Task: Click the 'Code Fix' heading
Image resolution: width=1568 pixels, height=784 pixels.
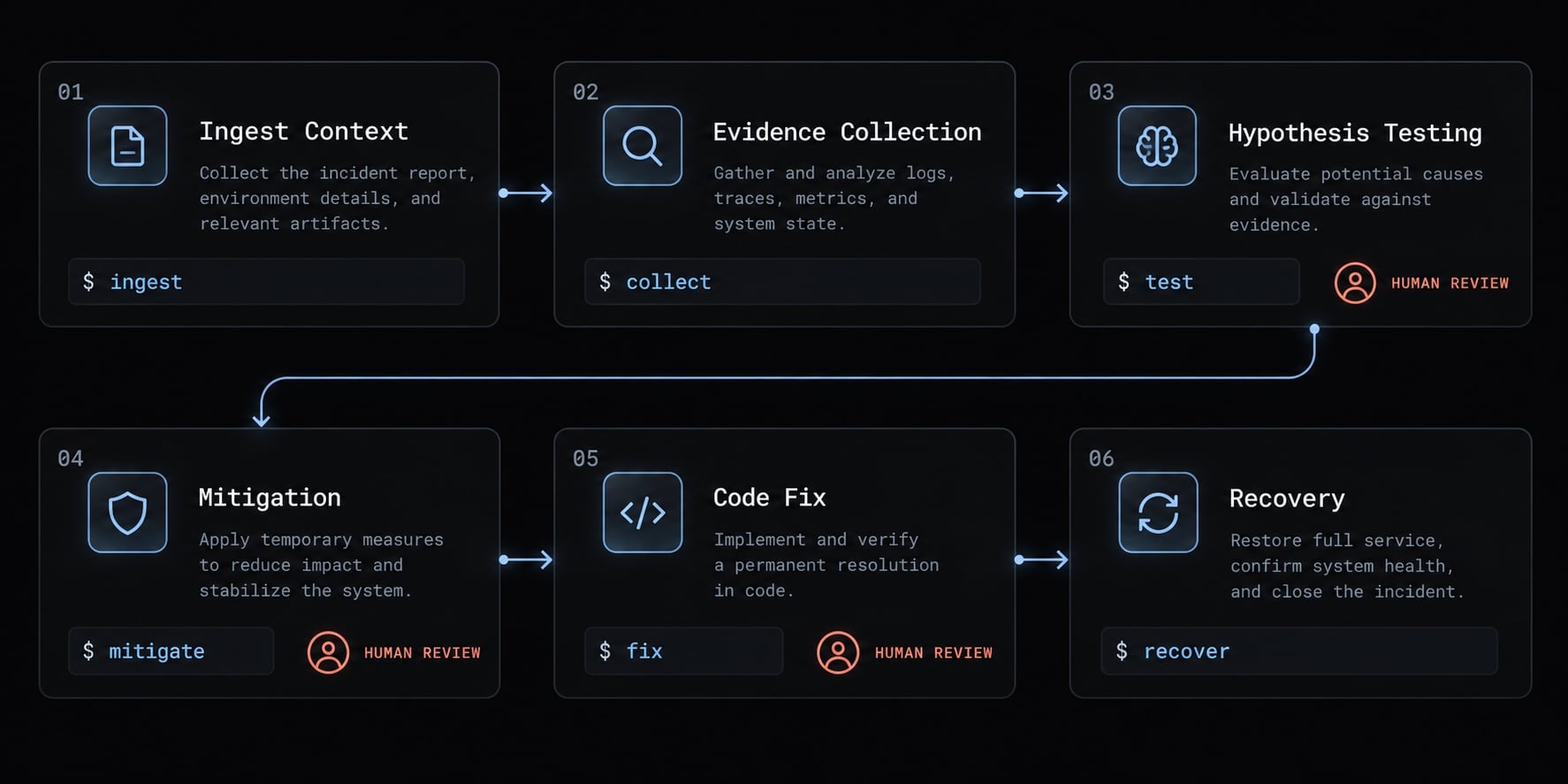Action: coord(769,498)
